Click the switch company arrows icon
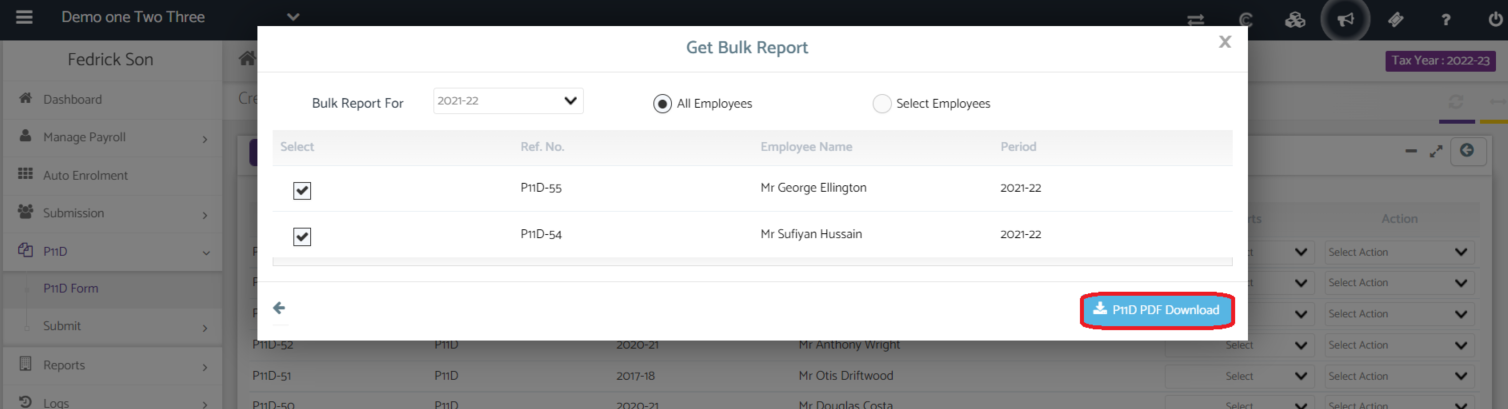The height and width of the screenshot is (409, 1508). [1196, 20]
